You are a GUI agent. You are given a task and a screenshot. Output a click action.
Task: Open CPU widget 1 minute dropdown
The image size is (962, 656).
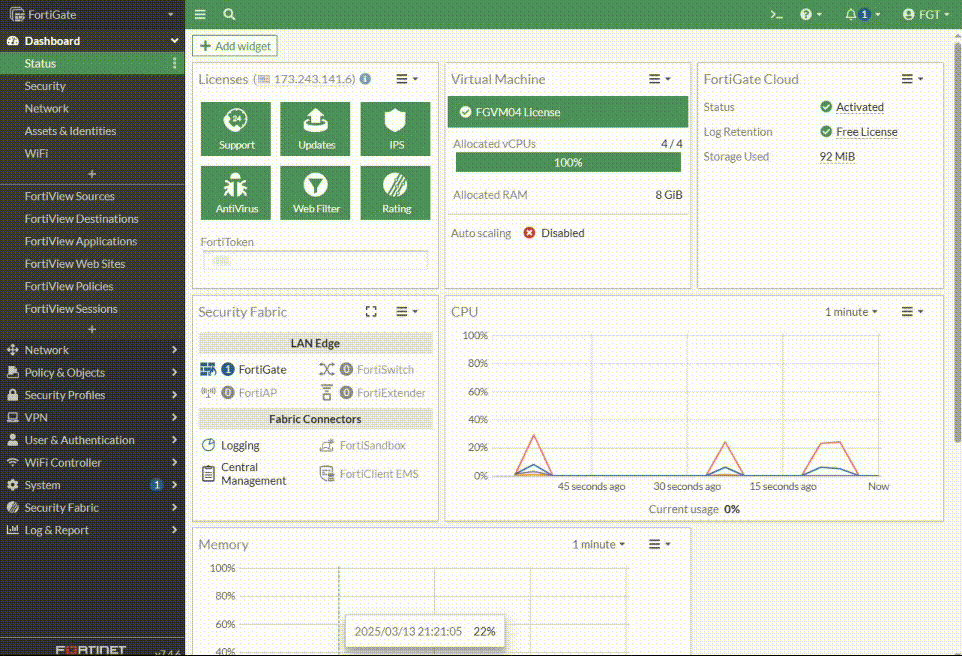851,312
